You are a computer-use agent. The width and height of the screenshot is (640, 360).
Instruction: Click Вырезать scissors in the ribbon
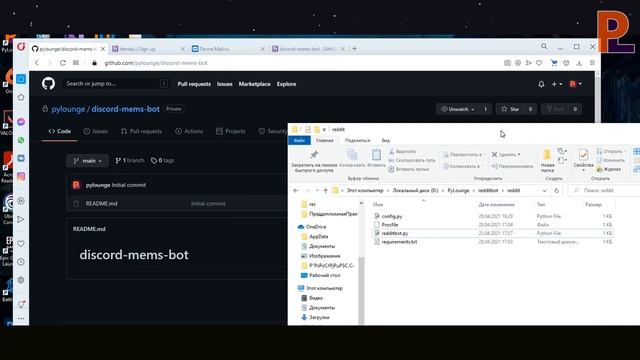[x=402, y=151]
